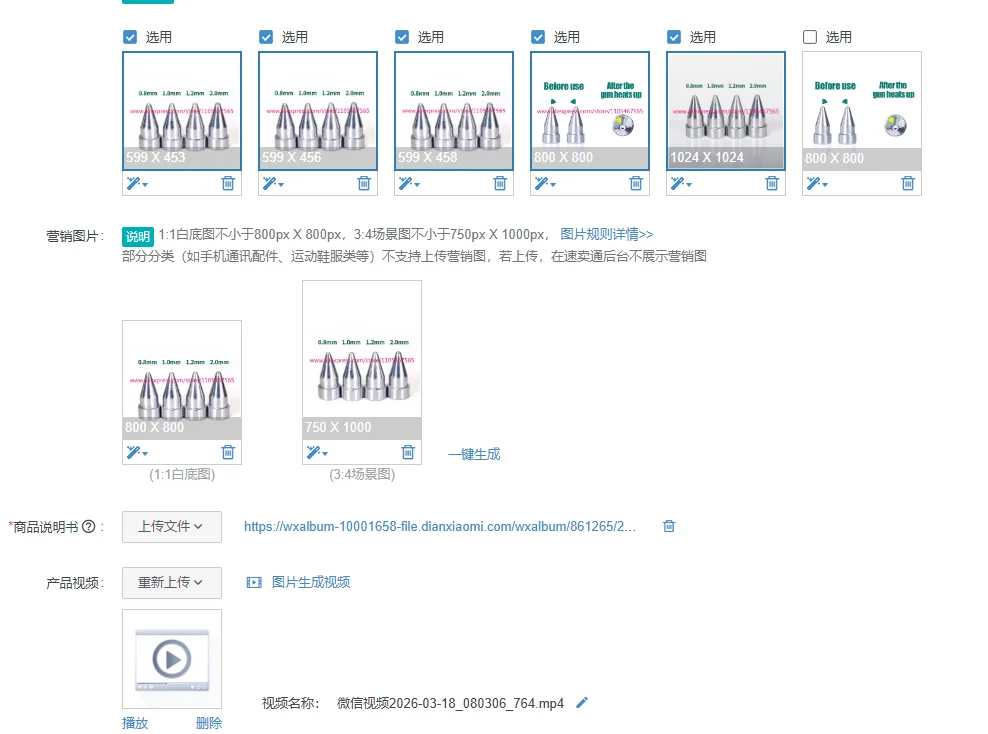Remove the uploaded 商品说明书 file
This screenshot has width=988, height=734.
[x=669, y=526]
